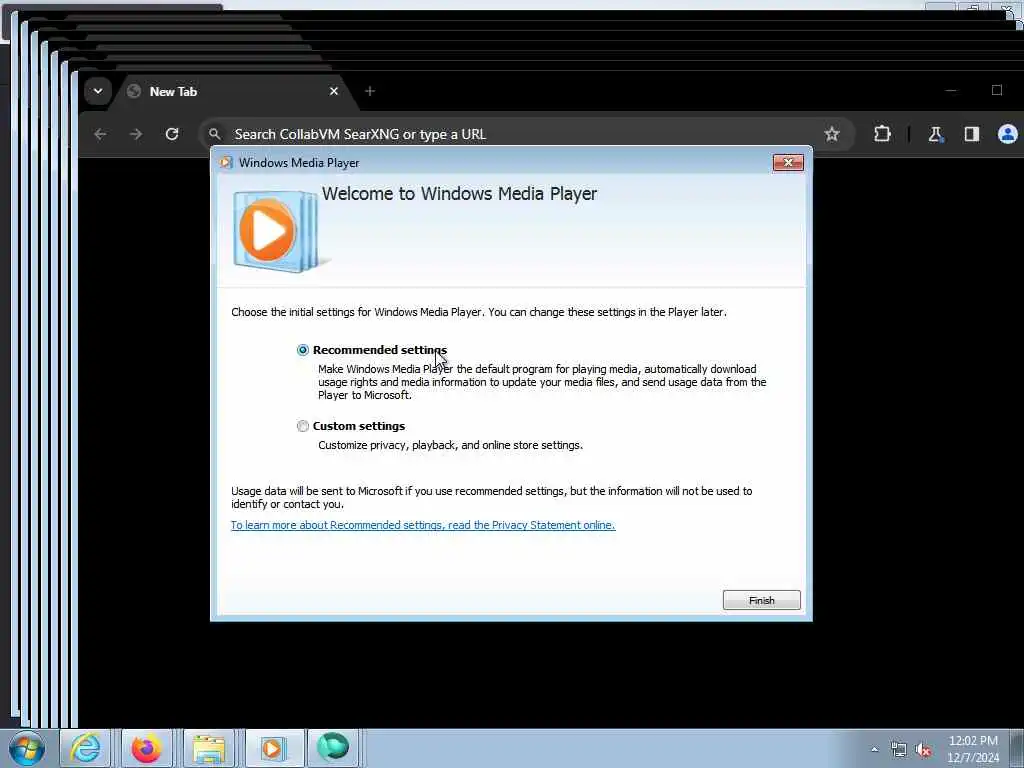The height and width of the screenshot is (768, 1024).
Task: Minimize the browser window
Action: pyautogui.click(x=951, y=91)
